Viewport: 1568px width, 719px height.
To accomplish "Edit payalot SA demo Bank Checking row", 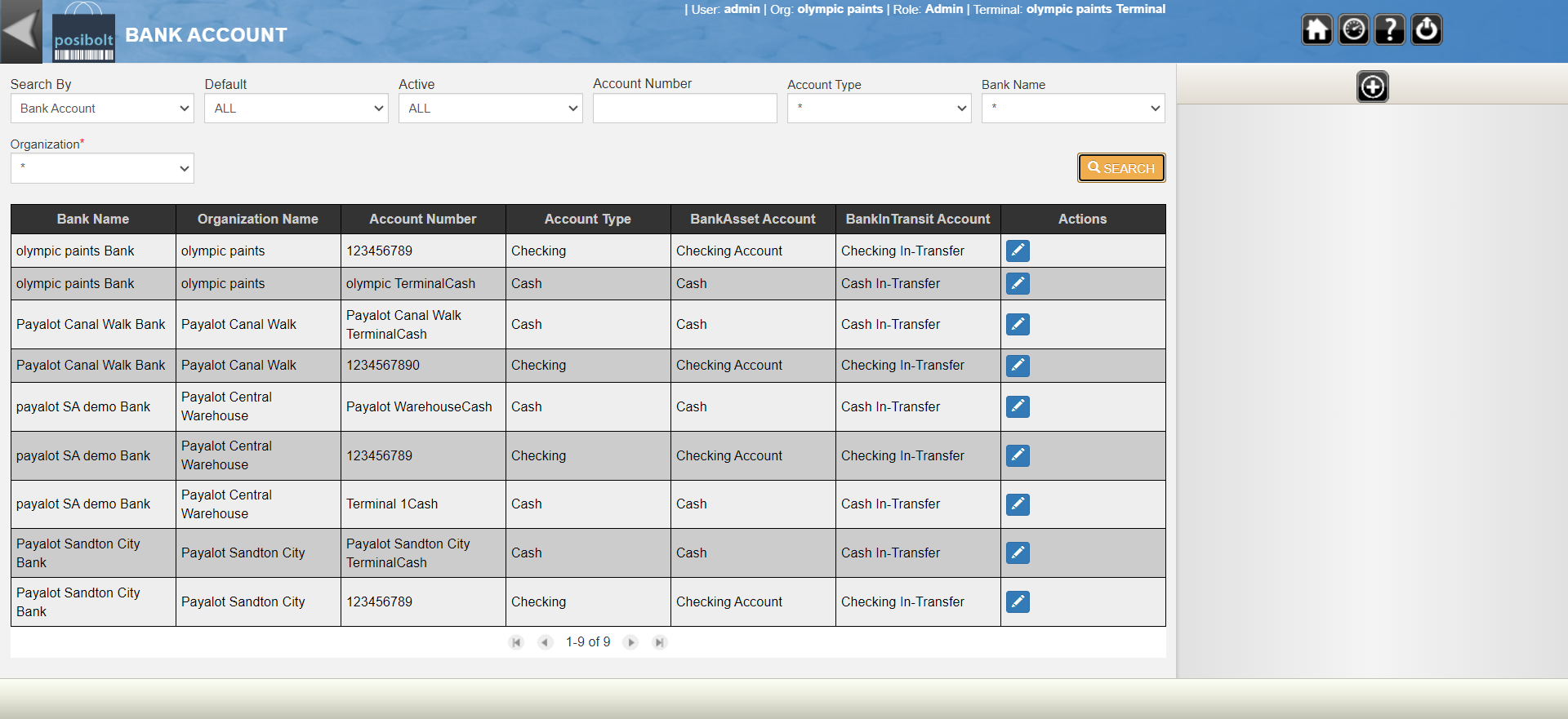I will [1018, 455].
